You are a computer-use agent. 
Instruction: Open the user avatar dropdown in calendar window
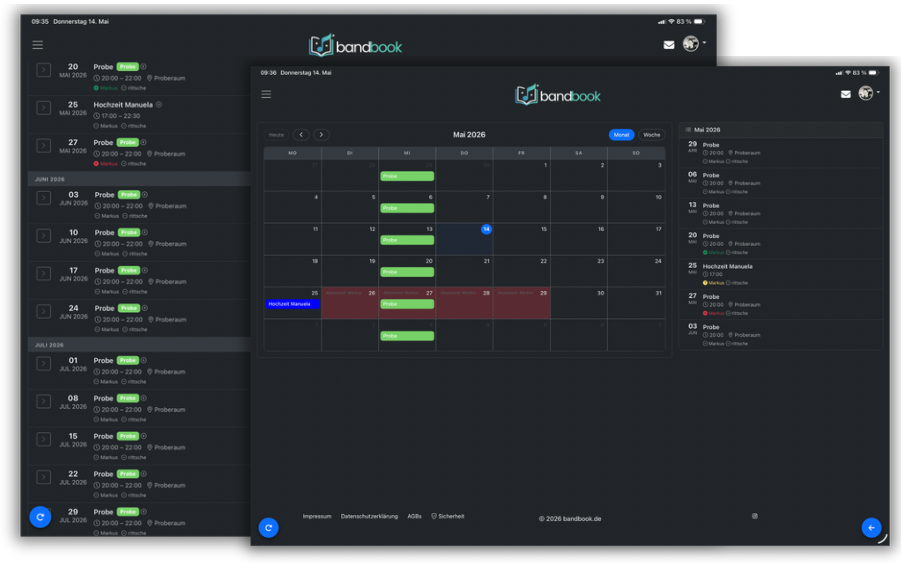tap(868, 93)
